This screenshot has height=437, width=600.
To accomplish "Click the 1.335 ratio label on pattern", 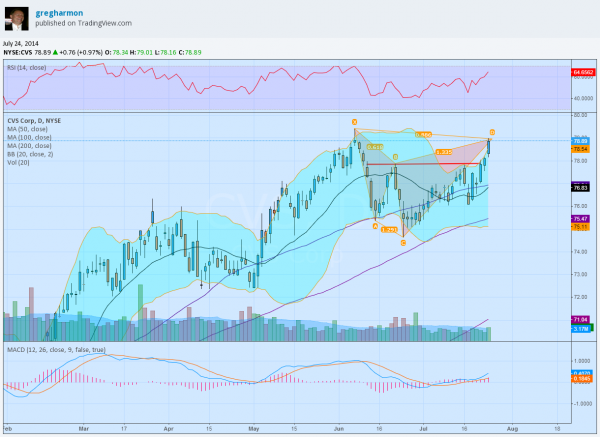I will click(x=444, y=152).
